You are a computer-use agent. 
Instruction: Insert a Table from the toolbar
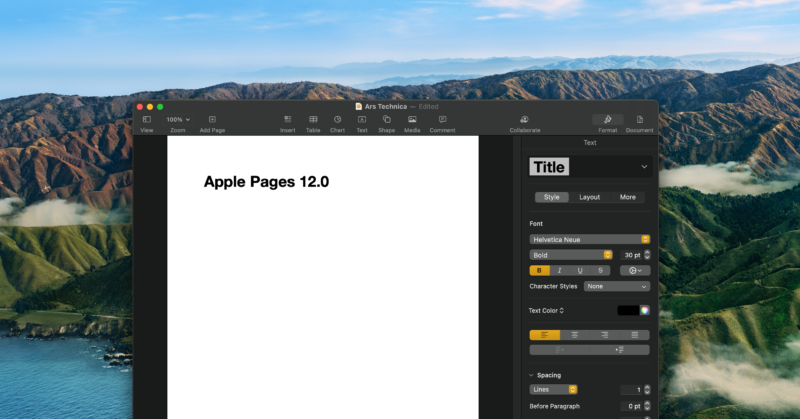click(x=313, y=120)
